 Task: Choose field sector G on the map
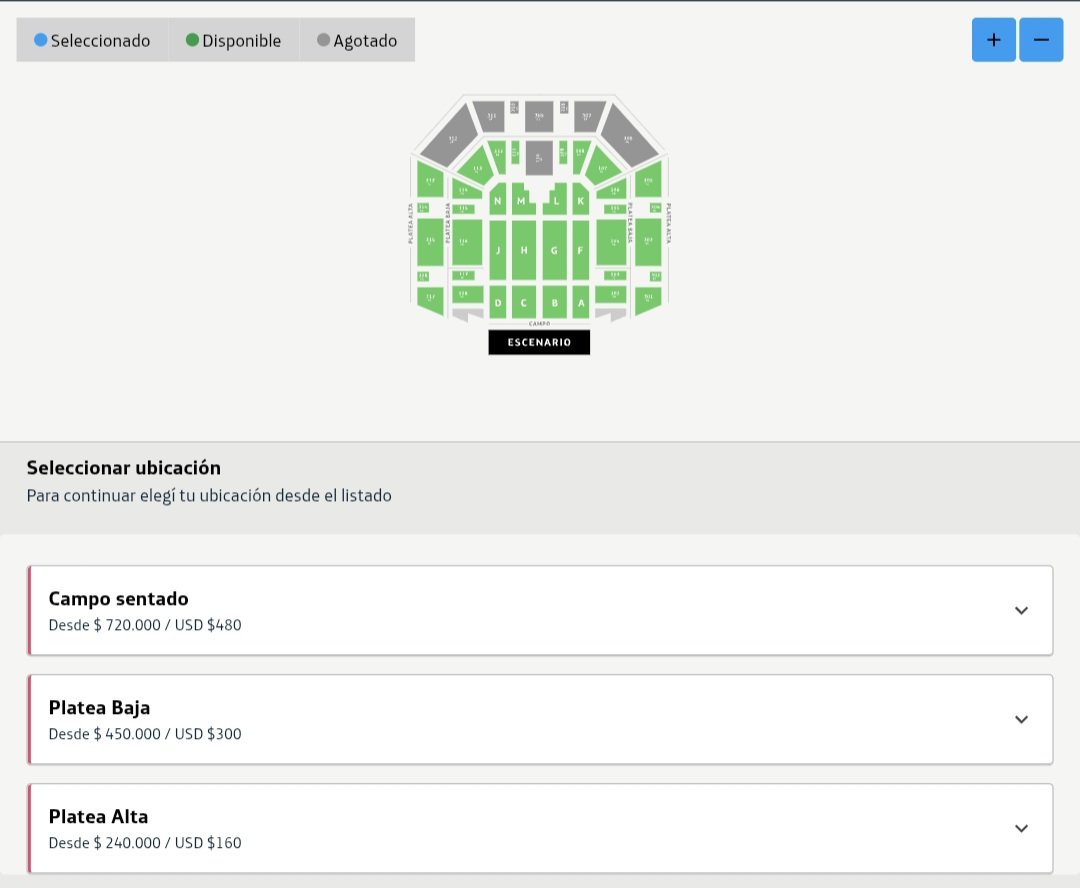click(554, 251)
